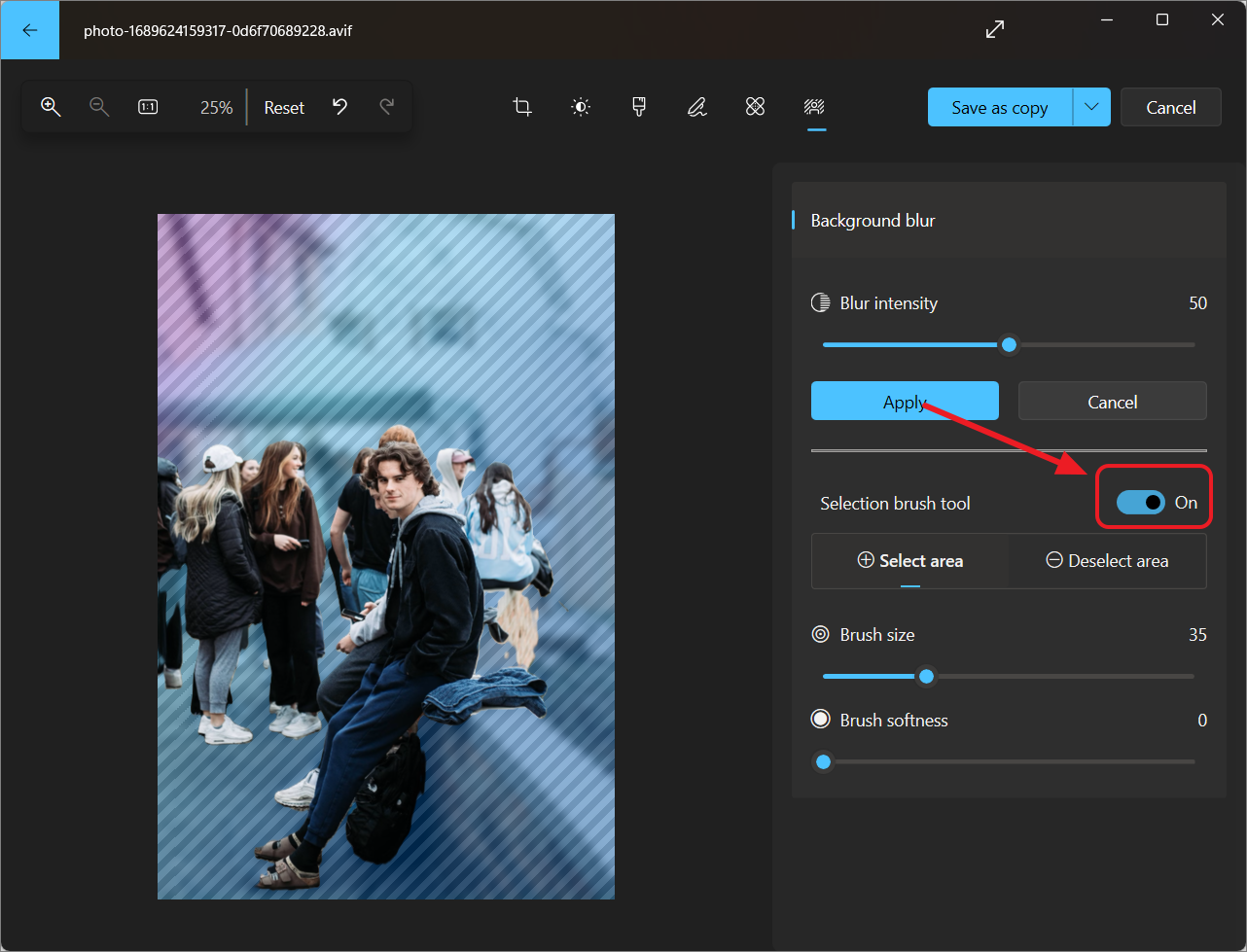The image size is (1247, 952).
Task: Show photo at actual size 1:1
Action: coord(148,107)
